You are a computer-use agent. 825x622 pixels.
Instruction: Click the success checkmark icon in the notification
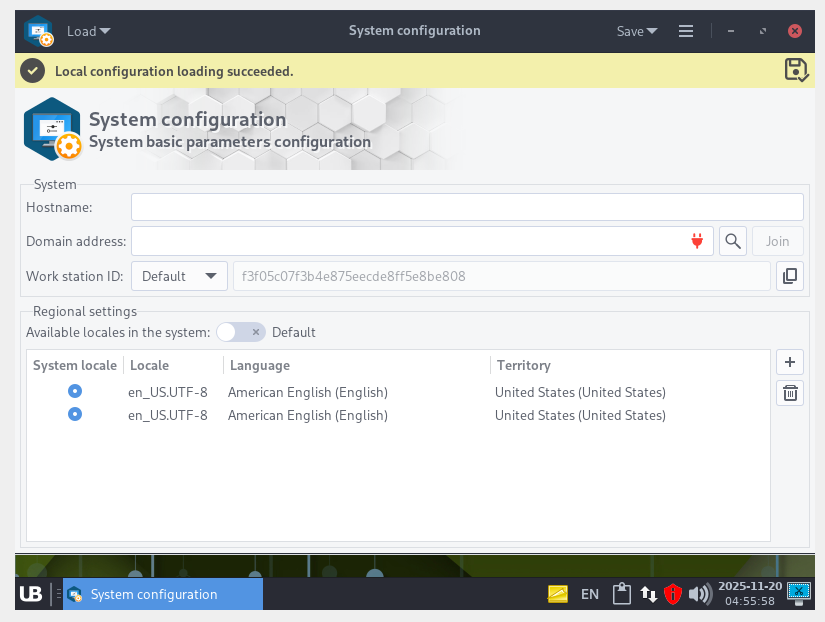pyautogui.click(x=33, y=71)
